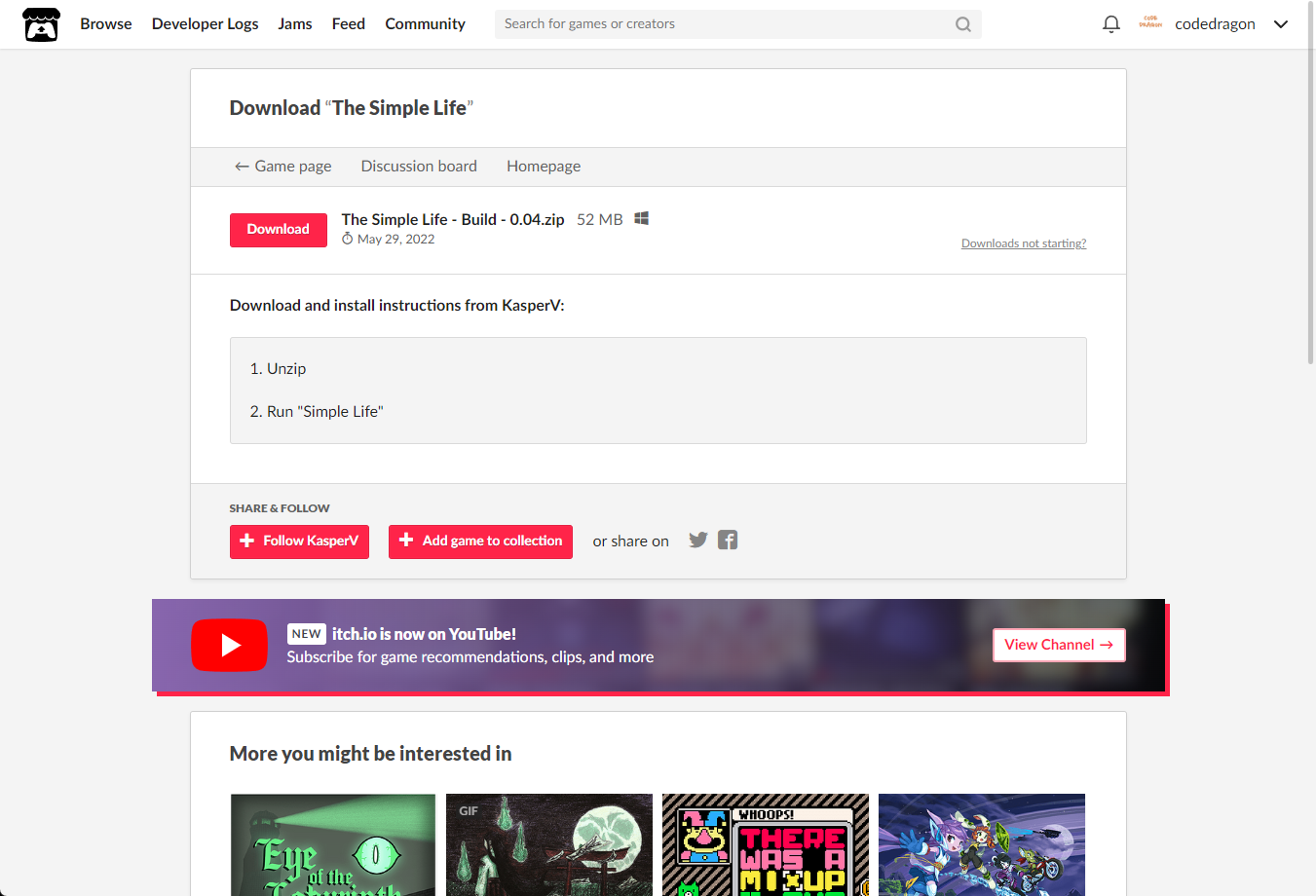The image size is (1316, 896).
Task: Click the Windows platform icon
Action: click(641, 218)
